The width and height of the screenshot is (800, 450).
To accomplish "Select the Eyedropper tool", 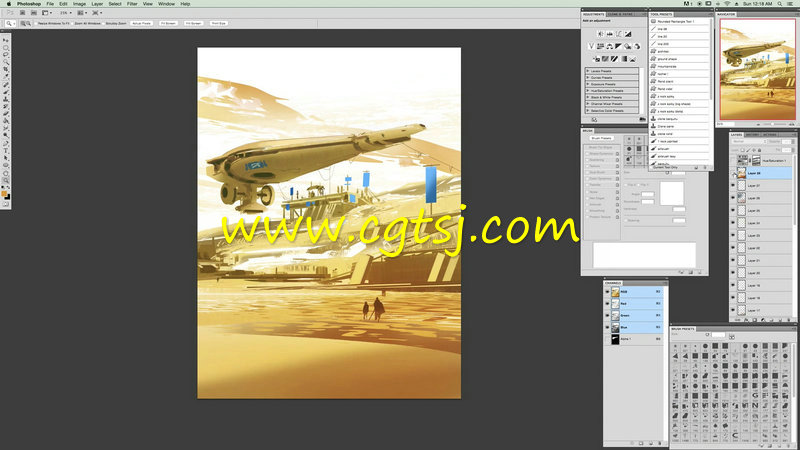I will tap(6, 75).
